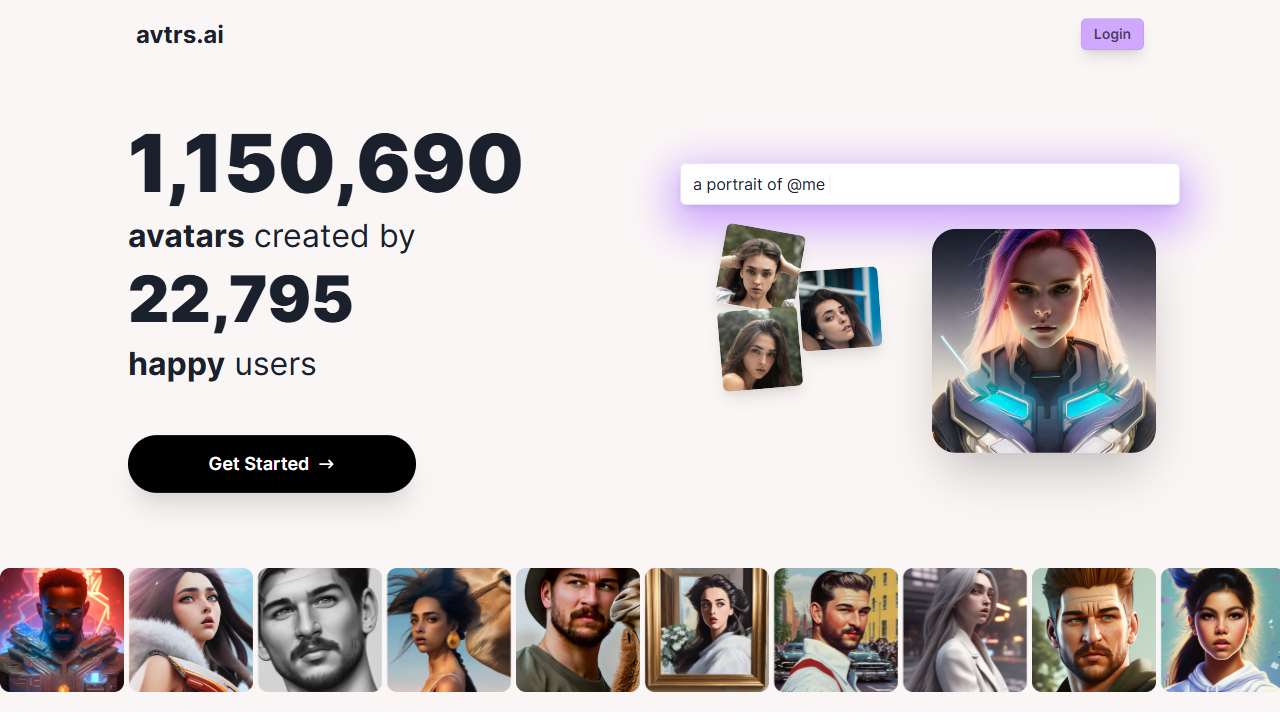The width and height of the screenshot is (1280, 720).
Task: Open the man with red suspenders avatar
Action: (836, 630)
